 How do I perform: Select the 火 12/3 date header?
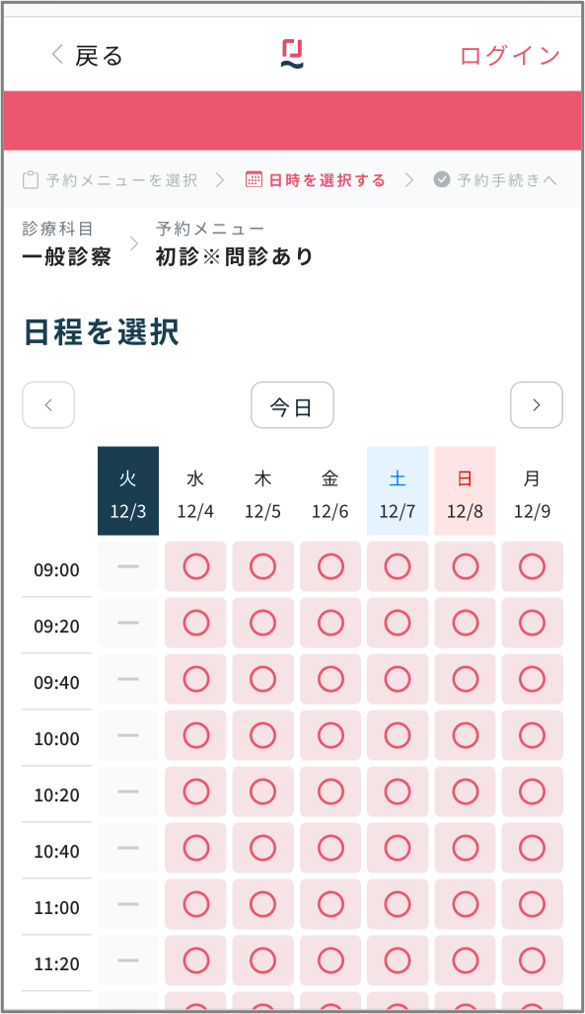tap(128, 491)
